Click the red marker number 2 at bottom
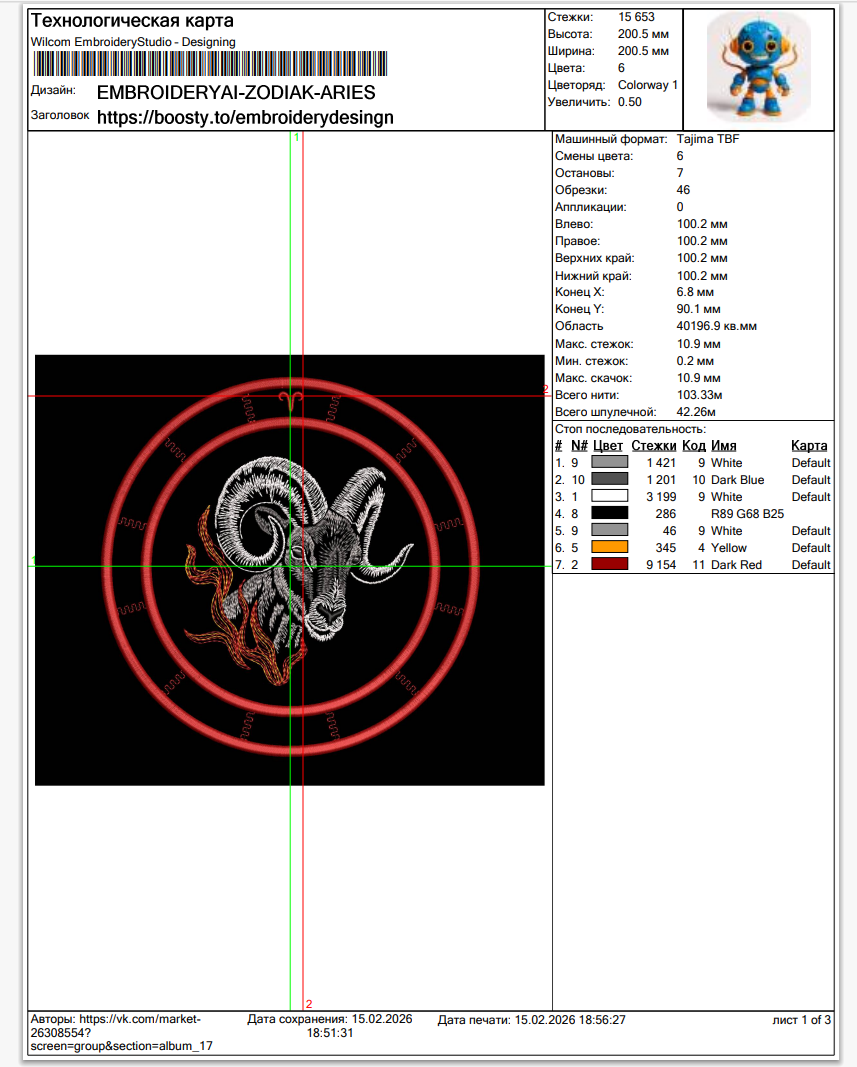Screen dimensions: 857x1067 (x=309, y=1004)
